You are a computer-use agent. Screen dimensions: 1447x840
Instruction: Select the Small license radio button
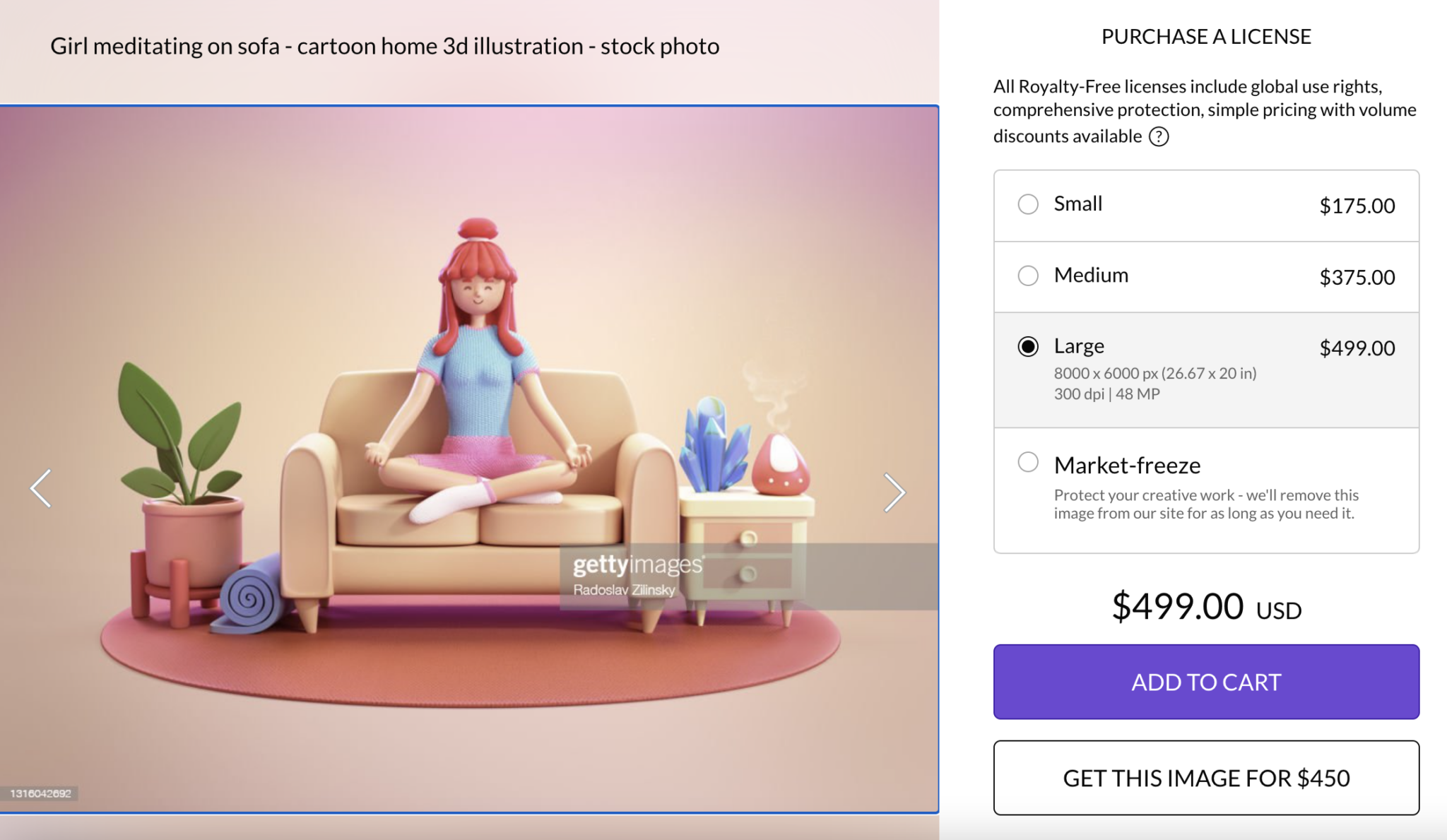1028,204
